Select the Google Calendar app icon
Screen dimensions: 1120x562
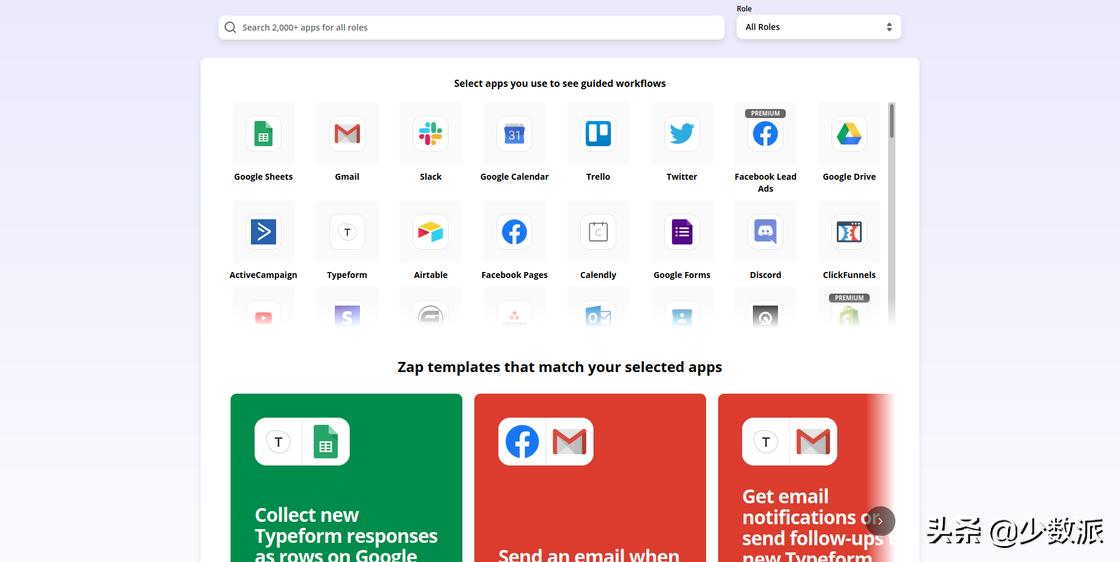point(514,134)
